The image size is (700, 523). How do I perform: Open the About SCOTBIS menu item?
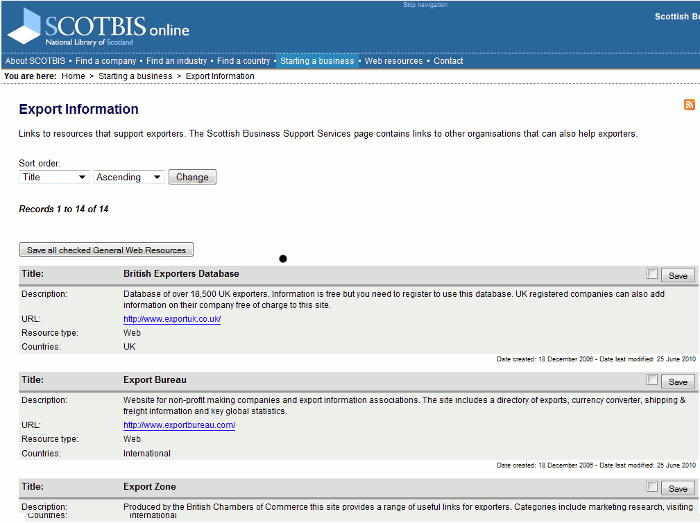click(x=35, y=61)
